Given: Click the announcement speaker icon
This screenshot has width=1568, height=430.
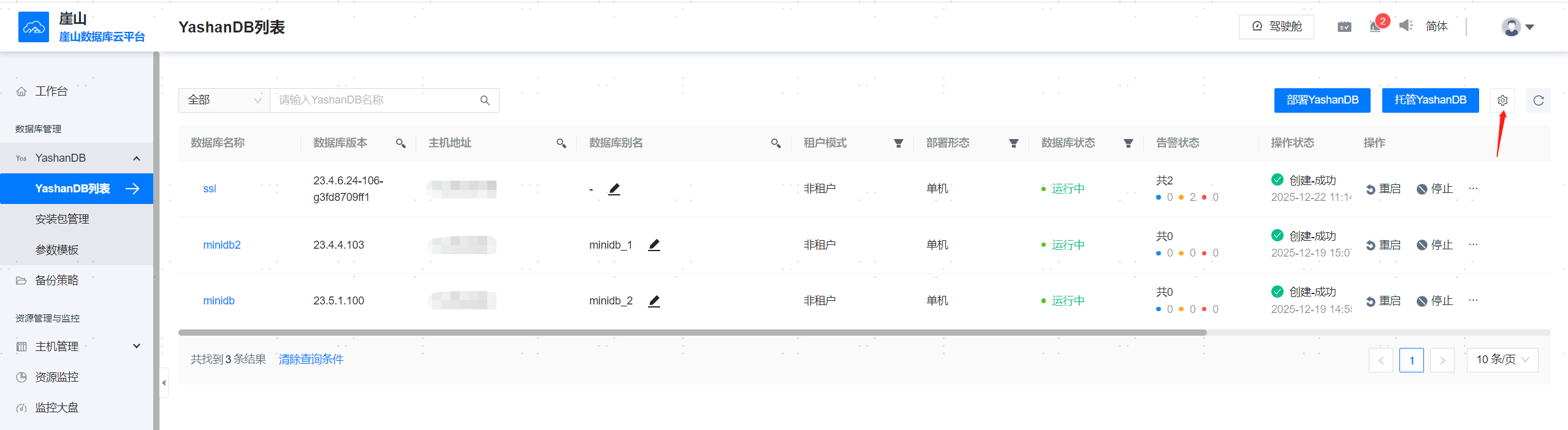Looking at the screenshot, I should pyautogui.click(x=1406, y=27).
